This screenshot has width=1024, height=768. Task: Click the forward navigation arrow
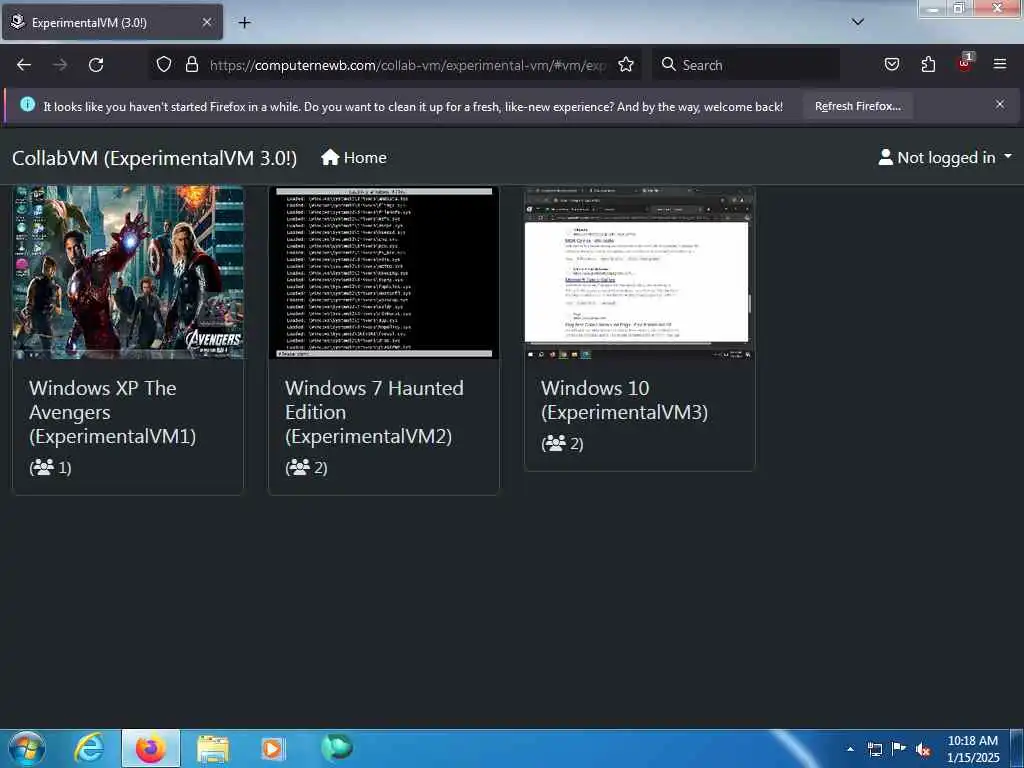coord(60,65)
